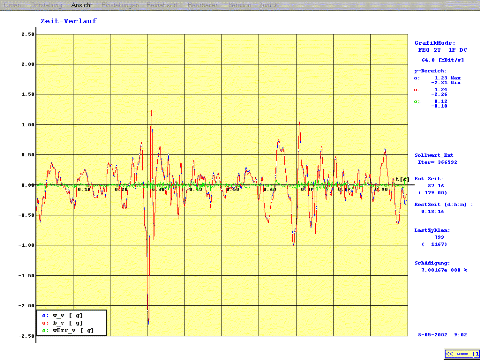Screen dimensions: 480x360
Task: Open the second menu bar item
Action: (46, 5)
